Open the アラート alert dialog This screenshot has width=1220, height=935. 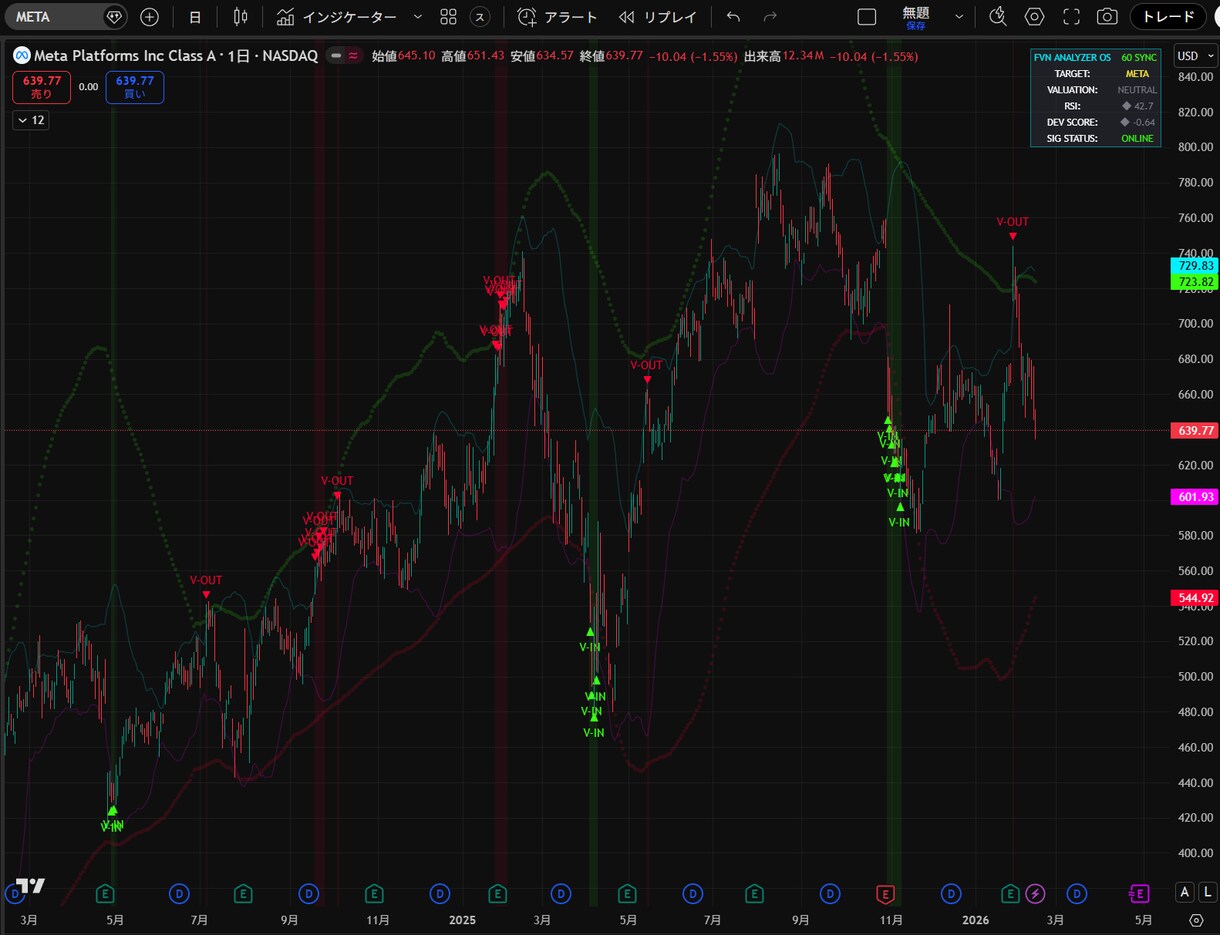pos(558,17)
